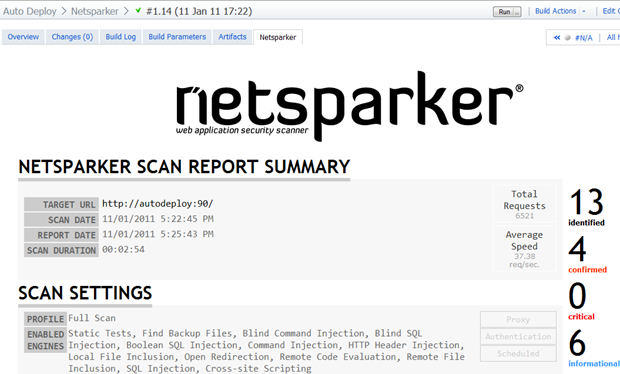This screenshot has width=620, height=374.
Task: Open the Run options ellipsis
Action: click(x=517, y=12)
